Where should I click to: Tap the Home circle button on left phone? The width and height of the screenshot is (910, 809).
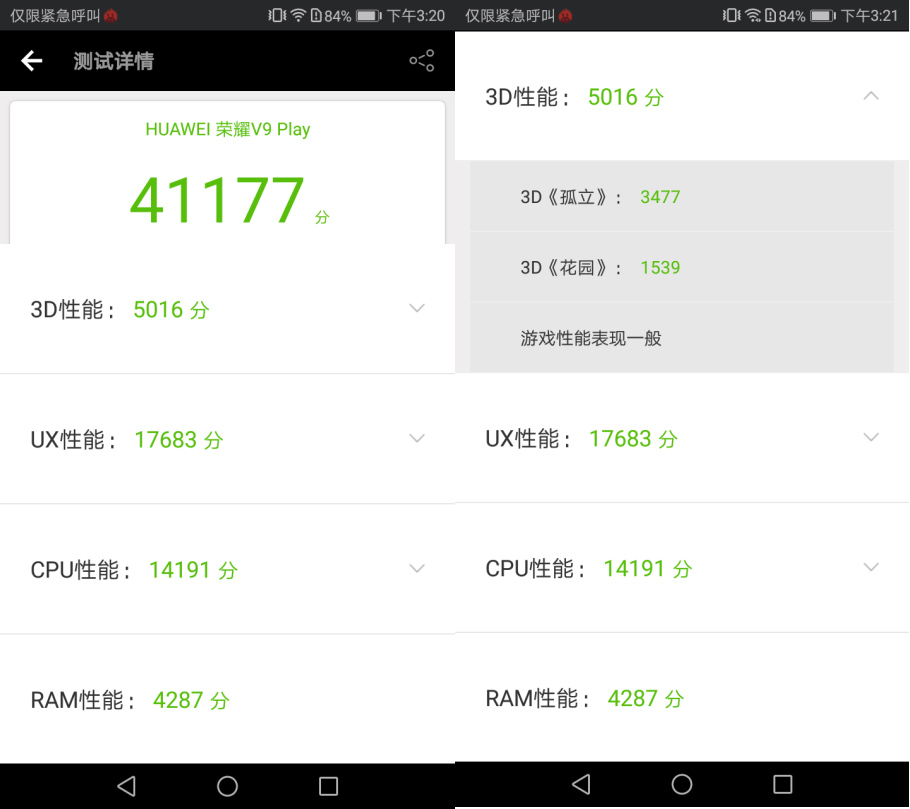click(x=227, y=786)
